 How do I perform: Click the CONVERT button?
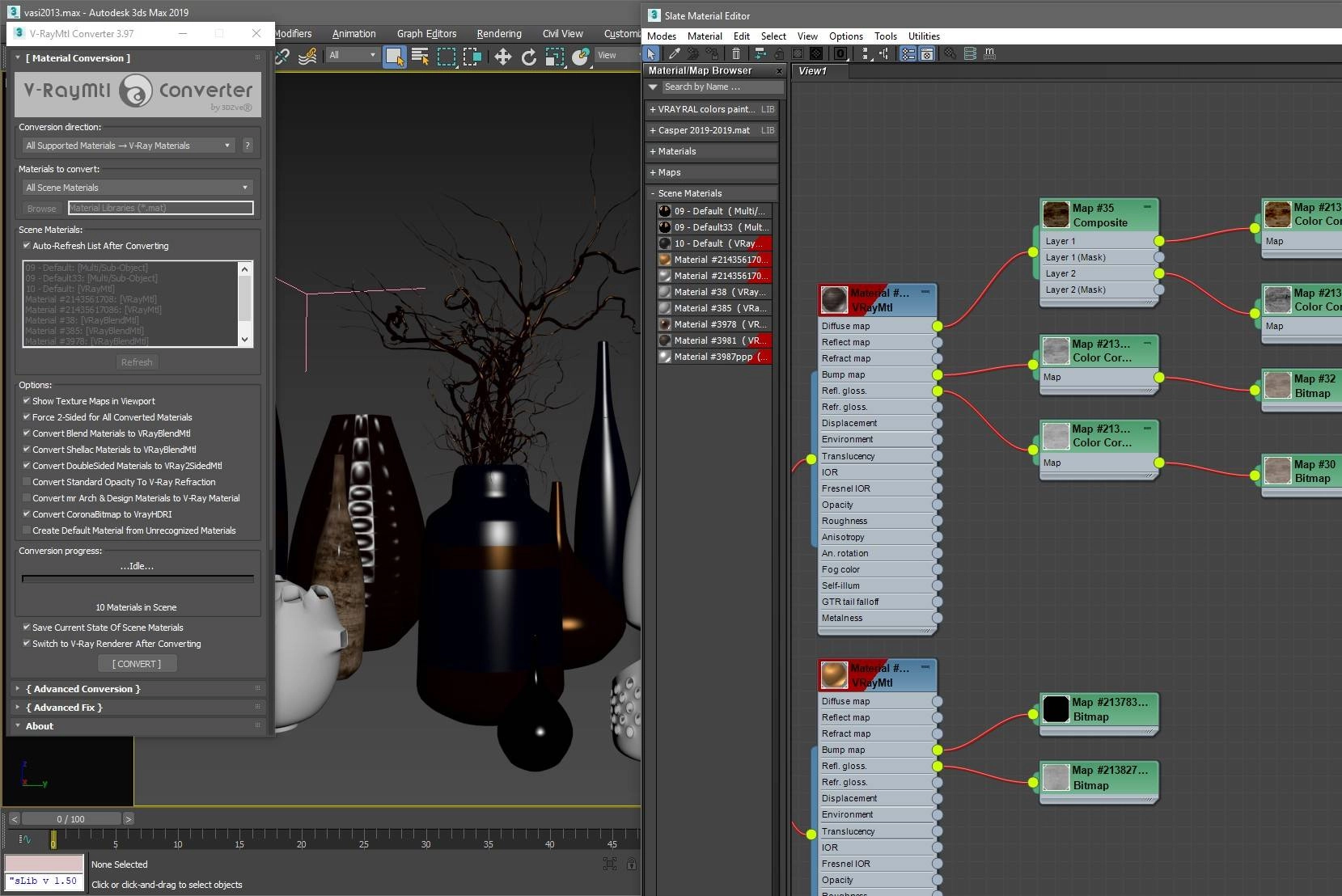(x=137, y=664)
